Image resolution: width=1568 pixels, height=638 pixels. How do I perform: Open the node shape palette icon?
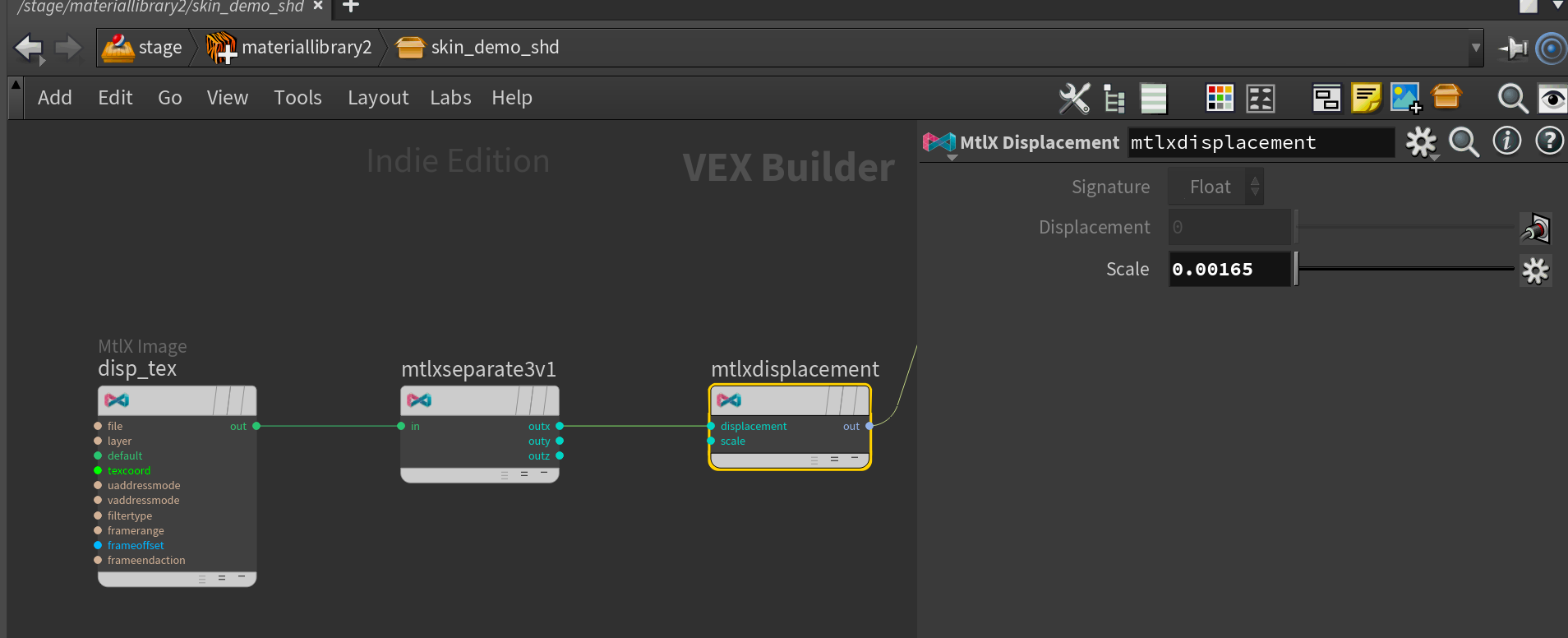click(1260, 98)
